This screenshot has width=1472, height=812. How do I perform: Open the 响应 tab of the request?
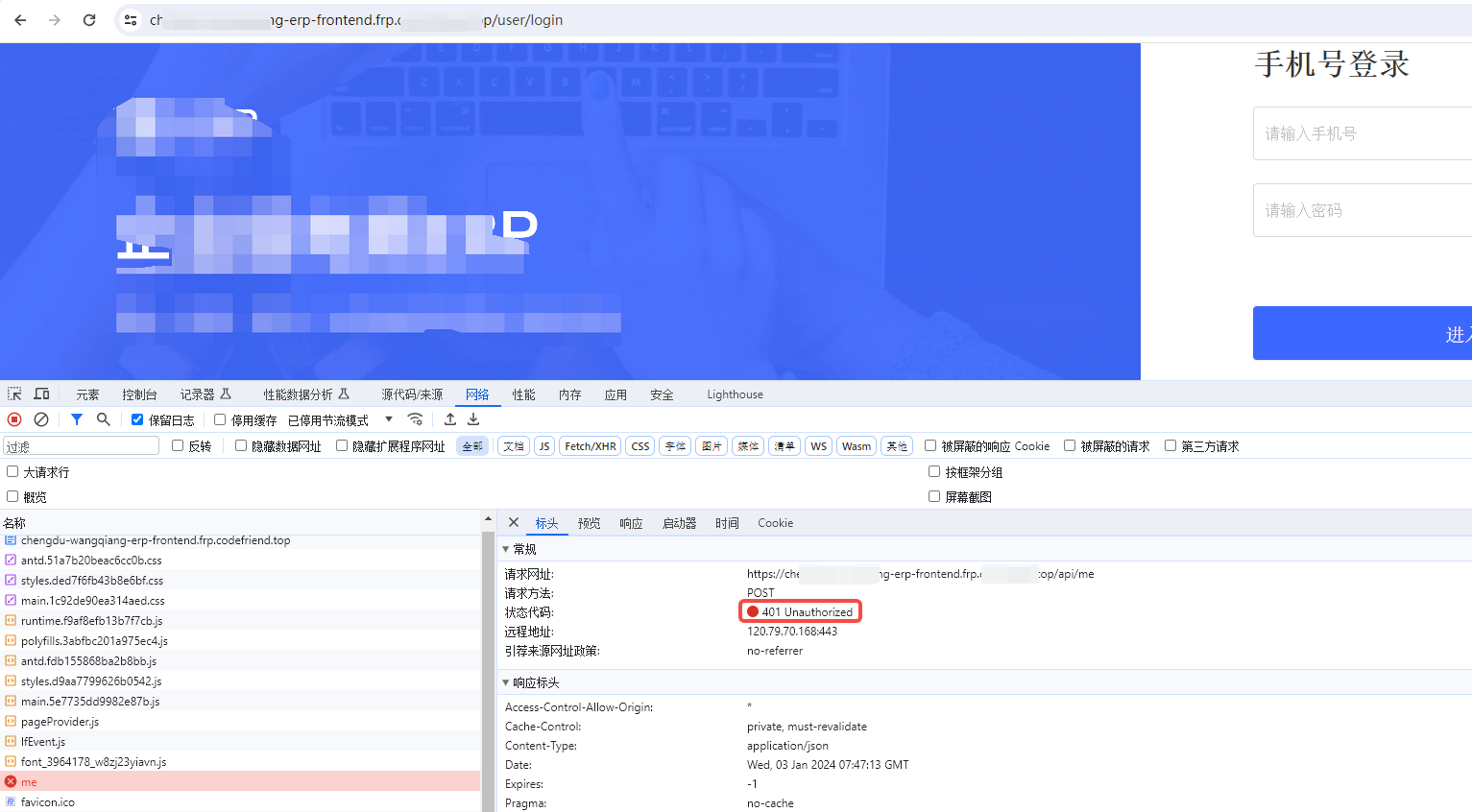[631, 523]
